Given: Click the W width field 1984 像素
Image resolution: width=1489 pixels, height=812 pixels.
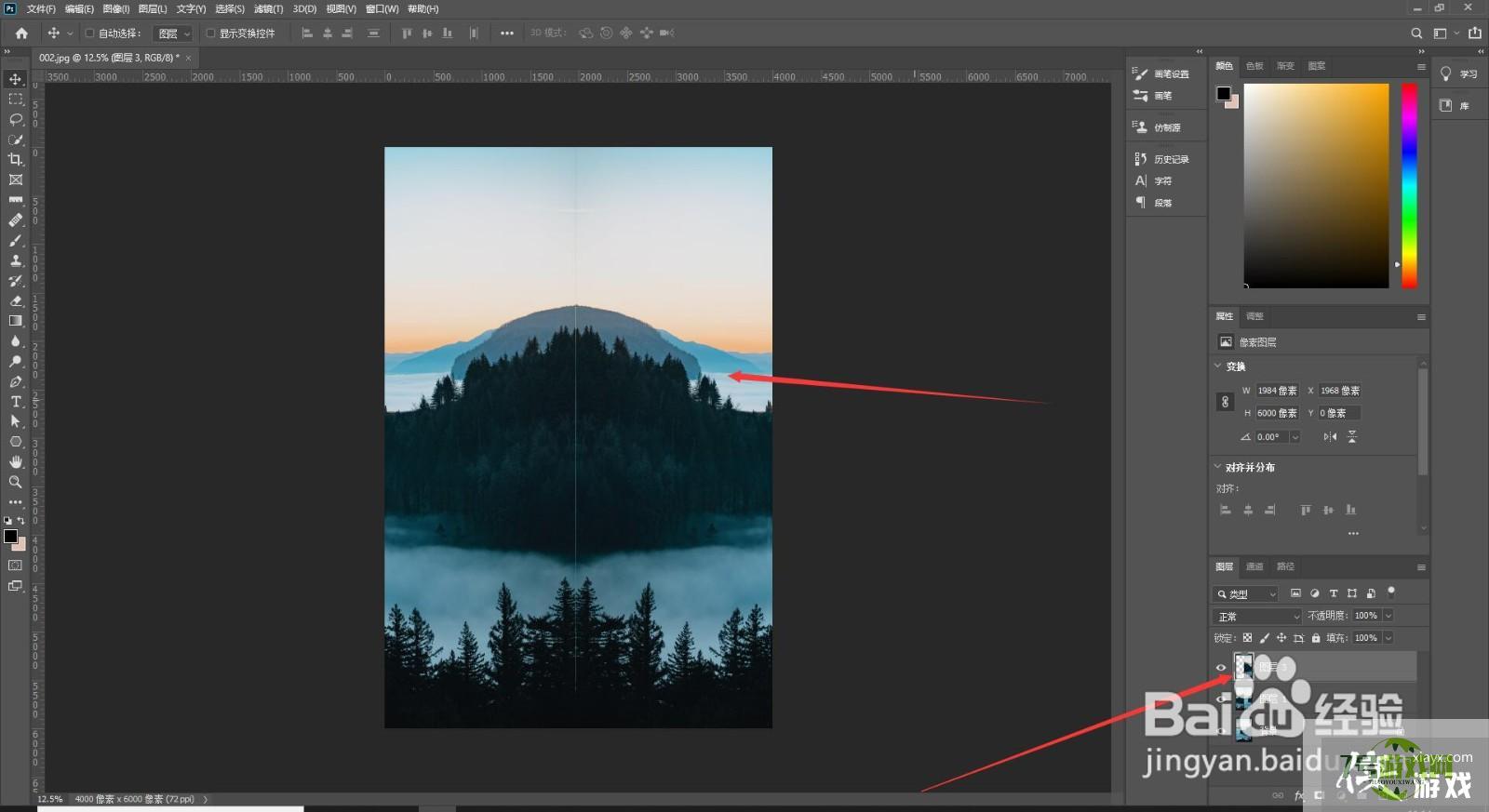Looking at the screenshot, I should (x=1277, y=391).
